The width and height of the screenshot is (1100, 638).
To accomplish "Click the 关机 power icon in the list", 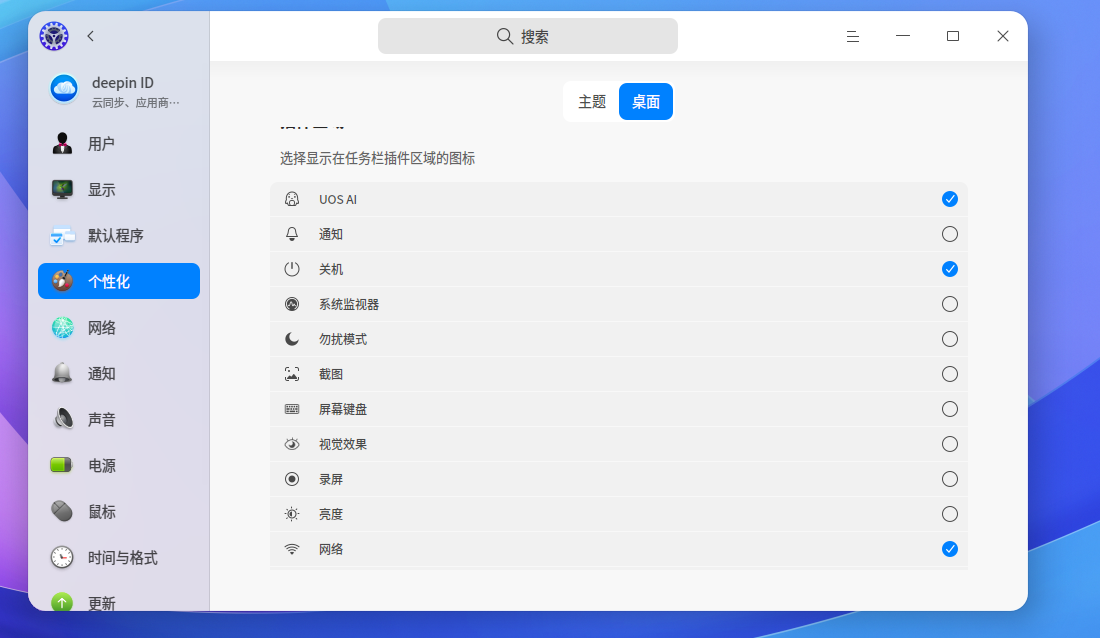I will 292,269.
